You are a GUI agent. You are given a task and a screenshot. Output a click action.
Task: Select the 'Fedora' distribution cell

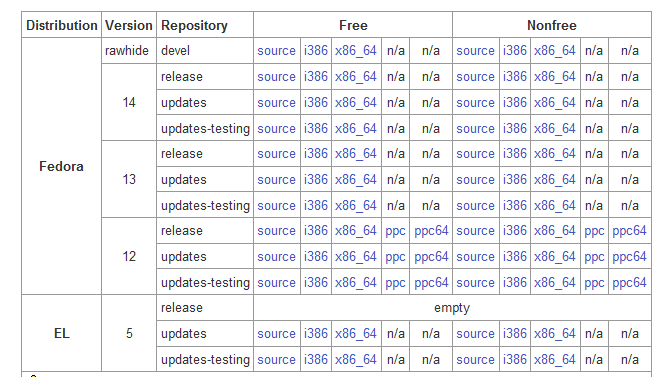61,166
